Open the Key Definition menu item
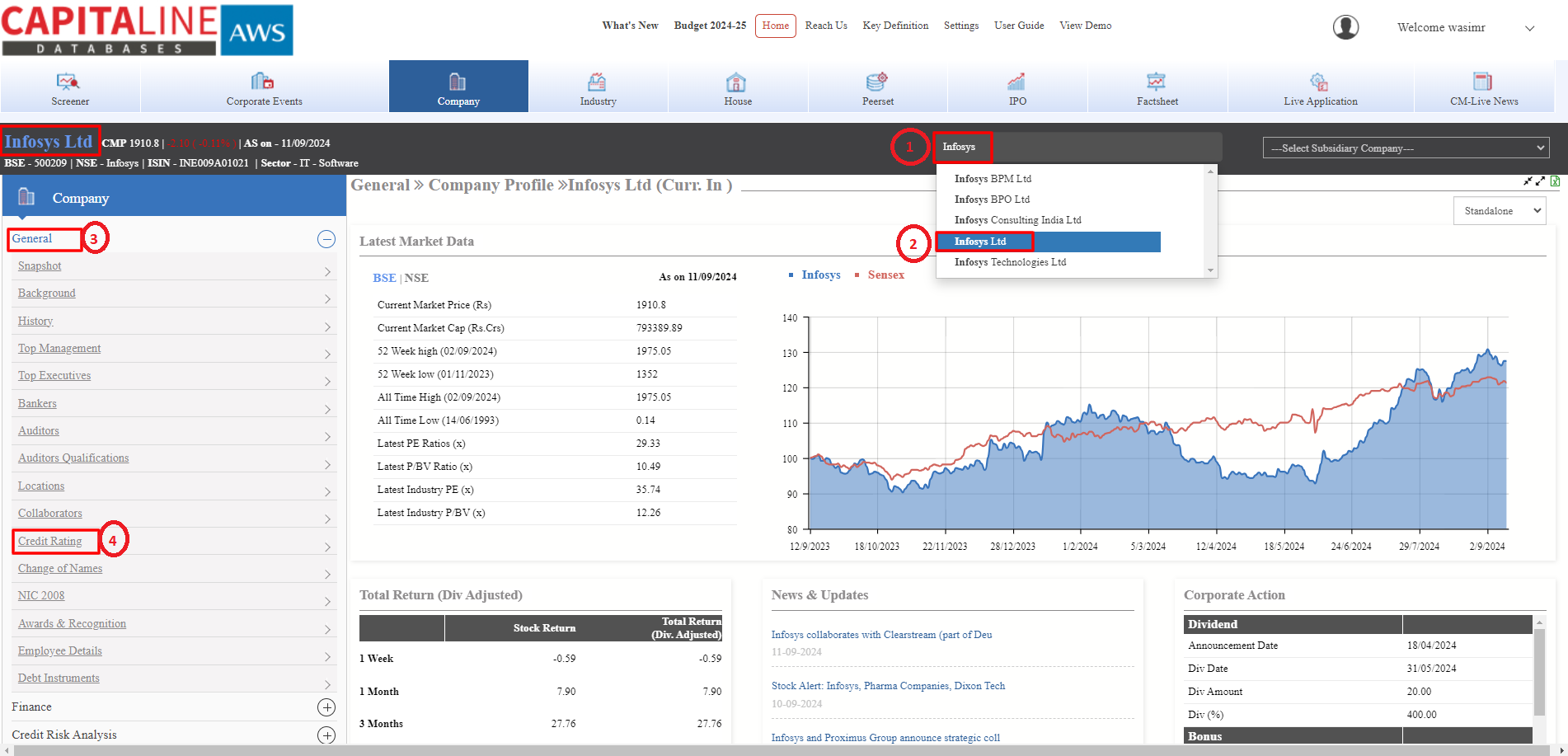Image resolution: width=1568 pixels, height=756 pixels. pos(895,26)
